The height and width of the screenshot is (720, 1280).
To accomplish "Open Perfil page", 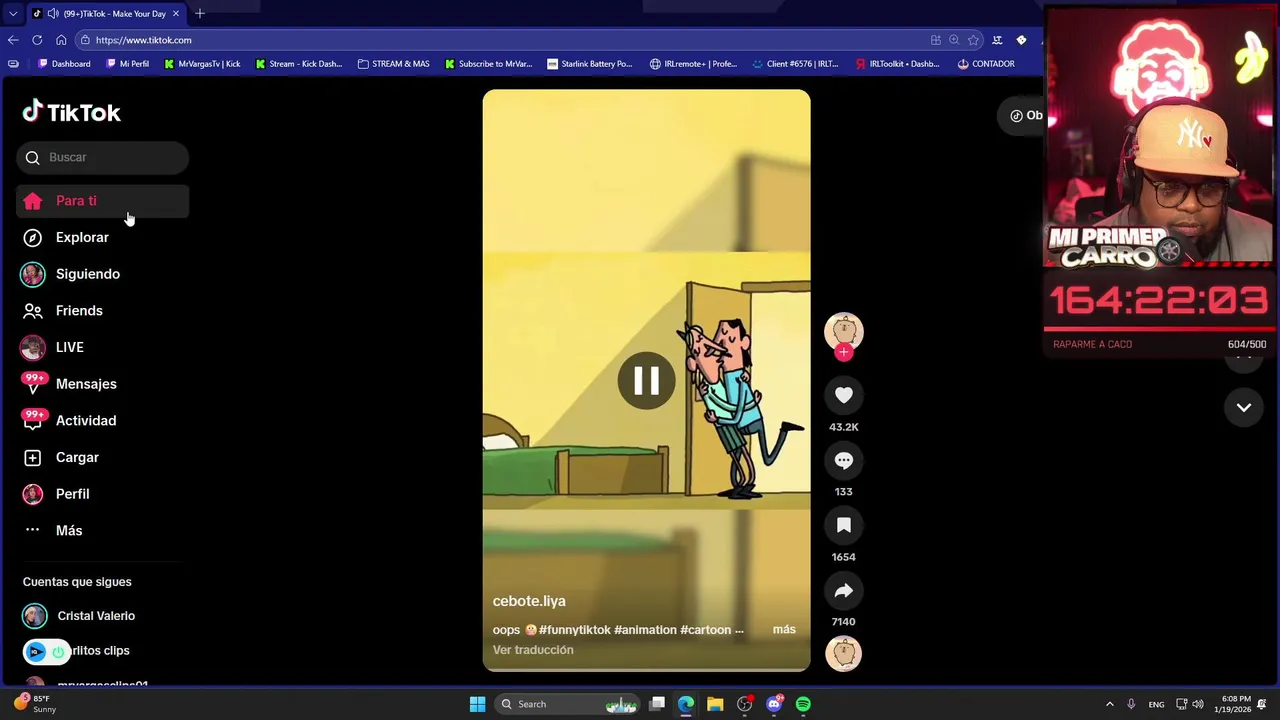I will coord(72,494).
